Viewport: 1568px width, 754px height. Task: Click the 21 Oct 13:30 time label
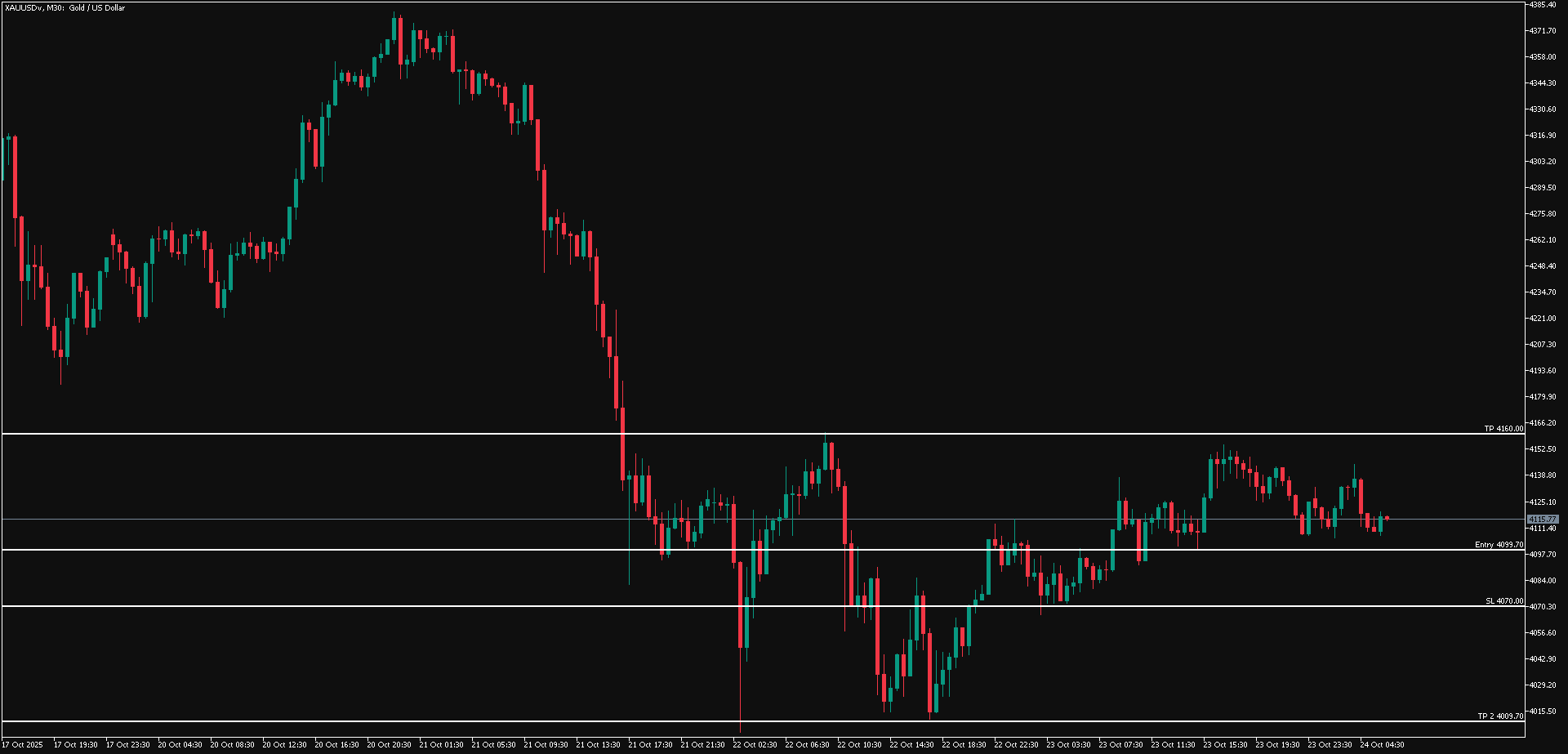point(598,745)
